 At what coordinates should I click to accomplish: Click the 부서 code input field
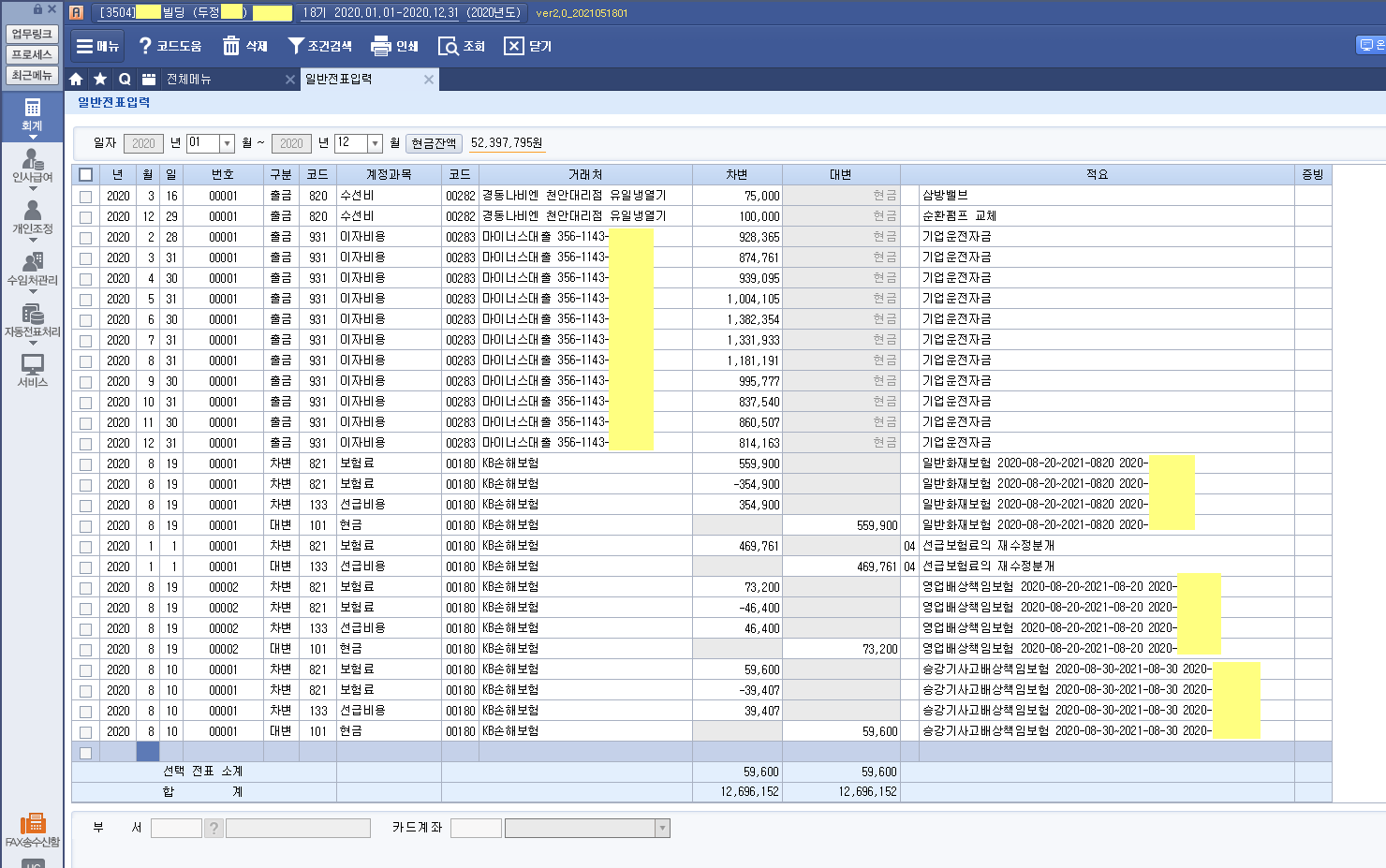[x=176, y=828]
